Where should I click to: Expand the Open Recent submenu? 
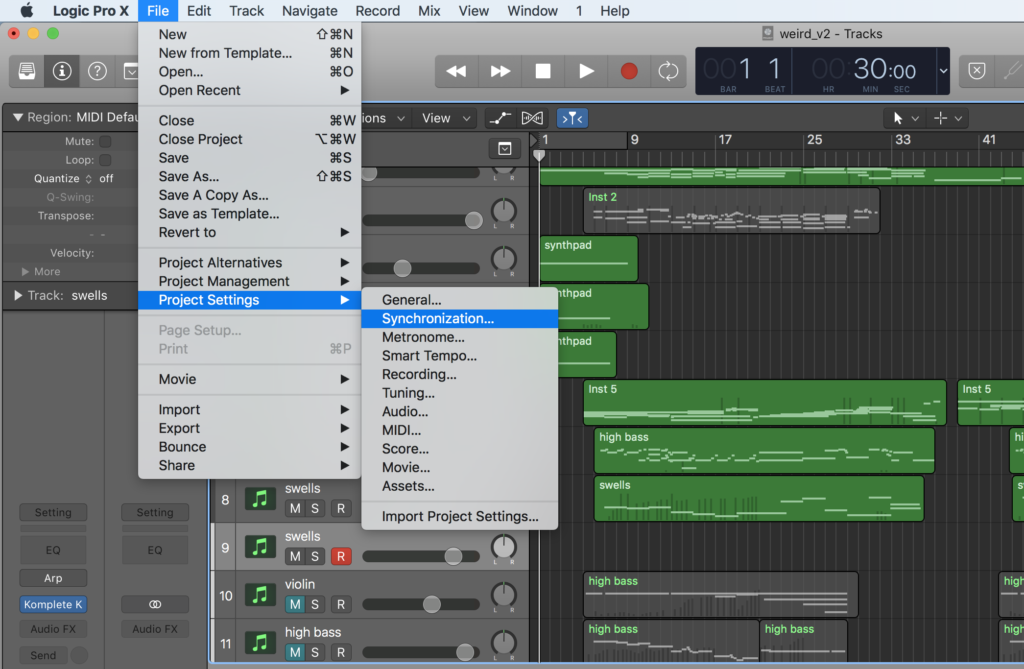249,90
